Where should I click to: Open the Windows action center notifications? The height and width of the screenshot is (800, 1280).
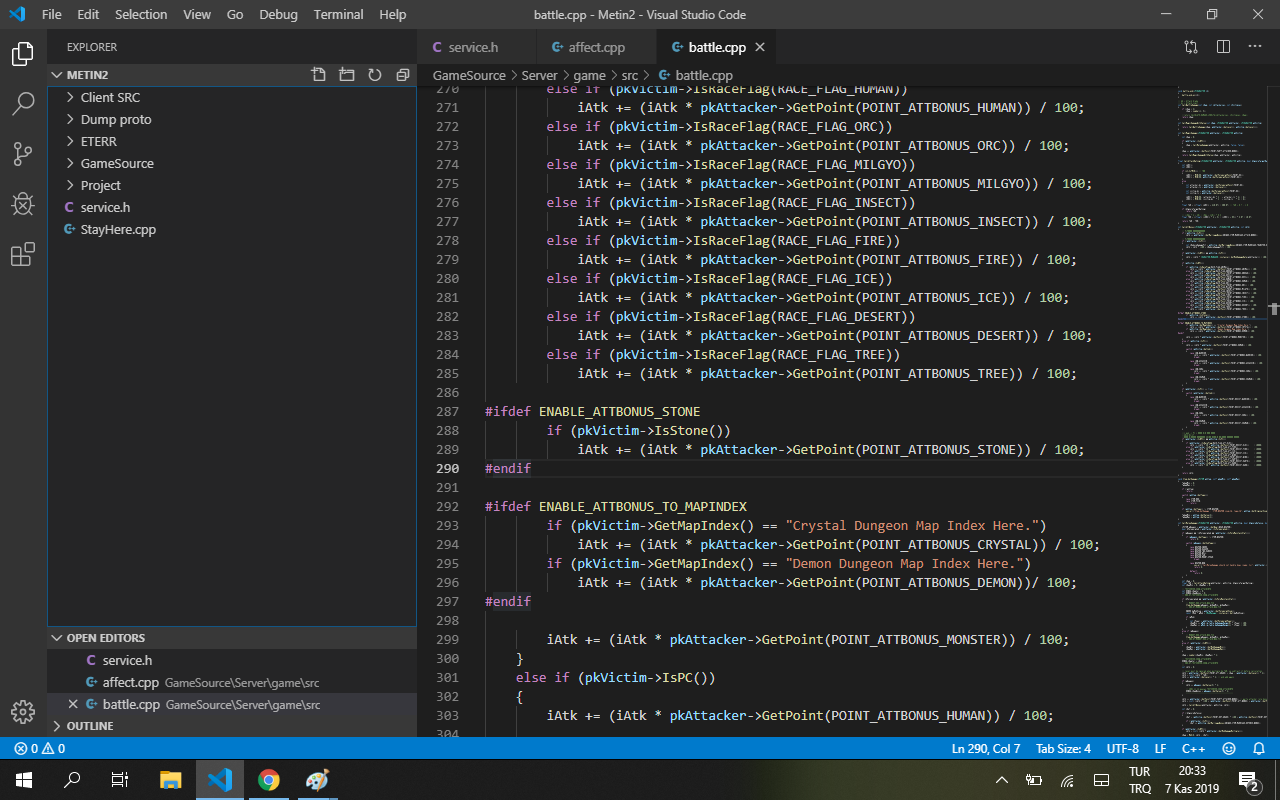coord(1248,780)
